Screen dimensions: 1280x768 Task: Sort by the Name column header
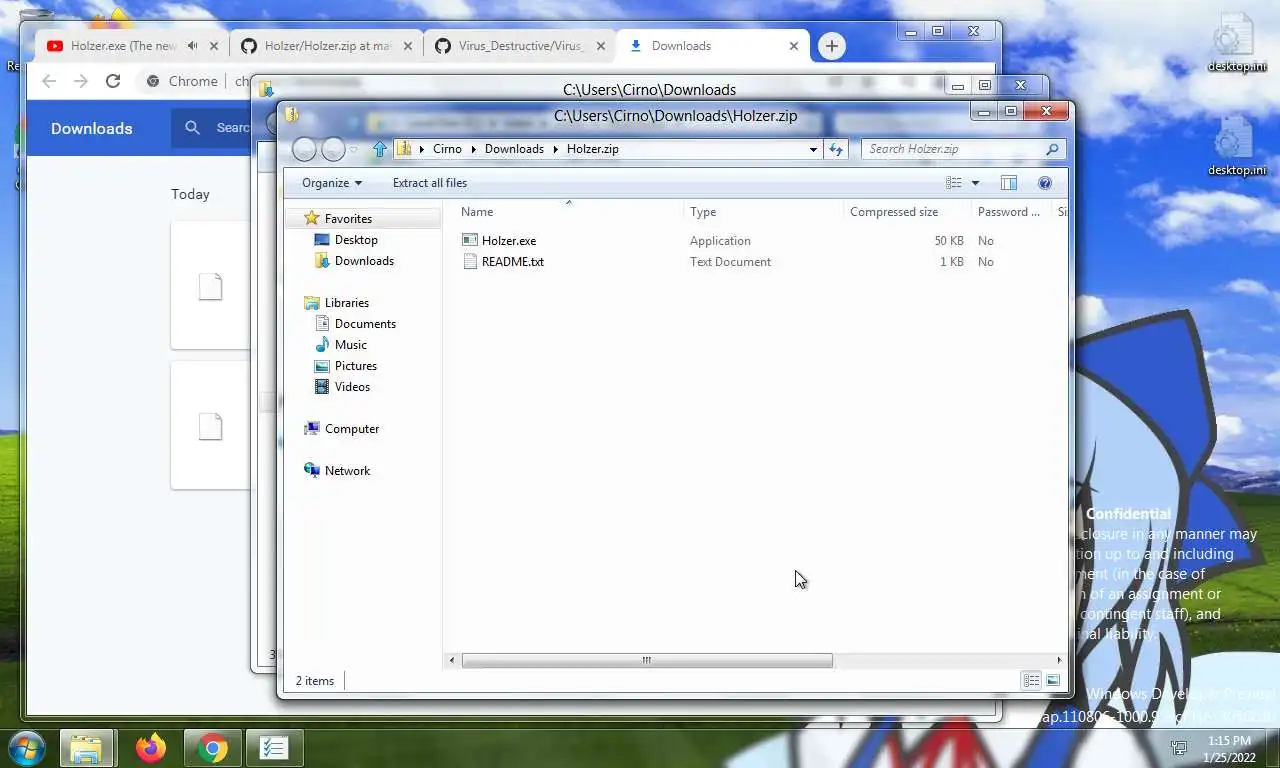[x=570, y=212]
